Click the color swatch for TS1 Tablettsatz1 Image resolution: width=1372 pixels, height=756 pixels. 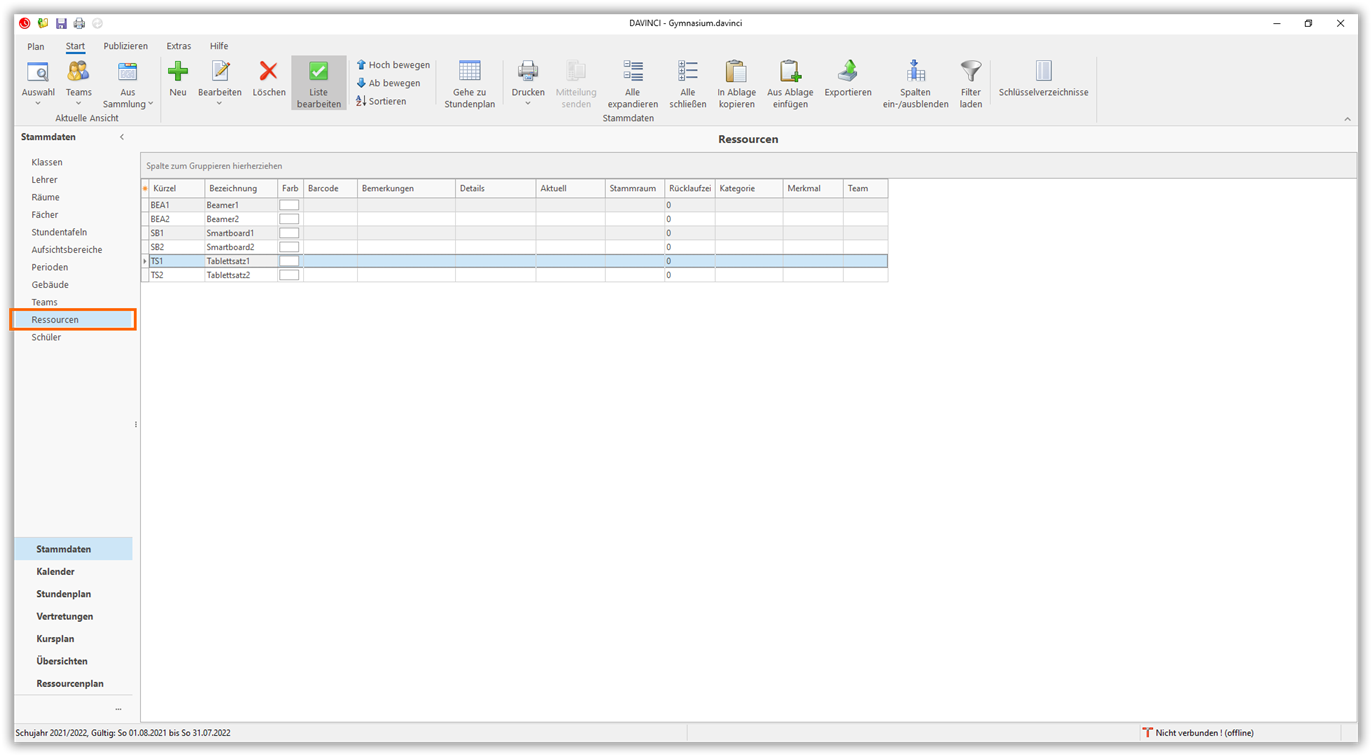pyautogui.click(x=289, y=260)
